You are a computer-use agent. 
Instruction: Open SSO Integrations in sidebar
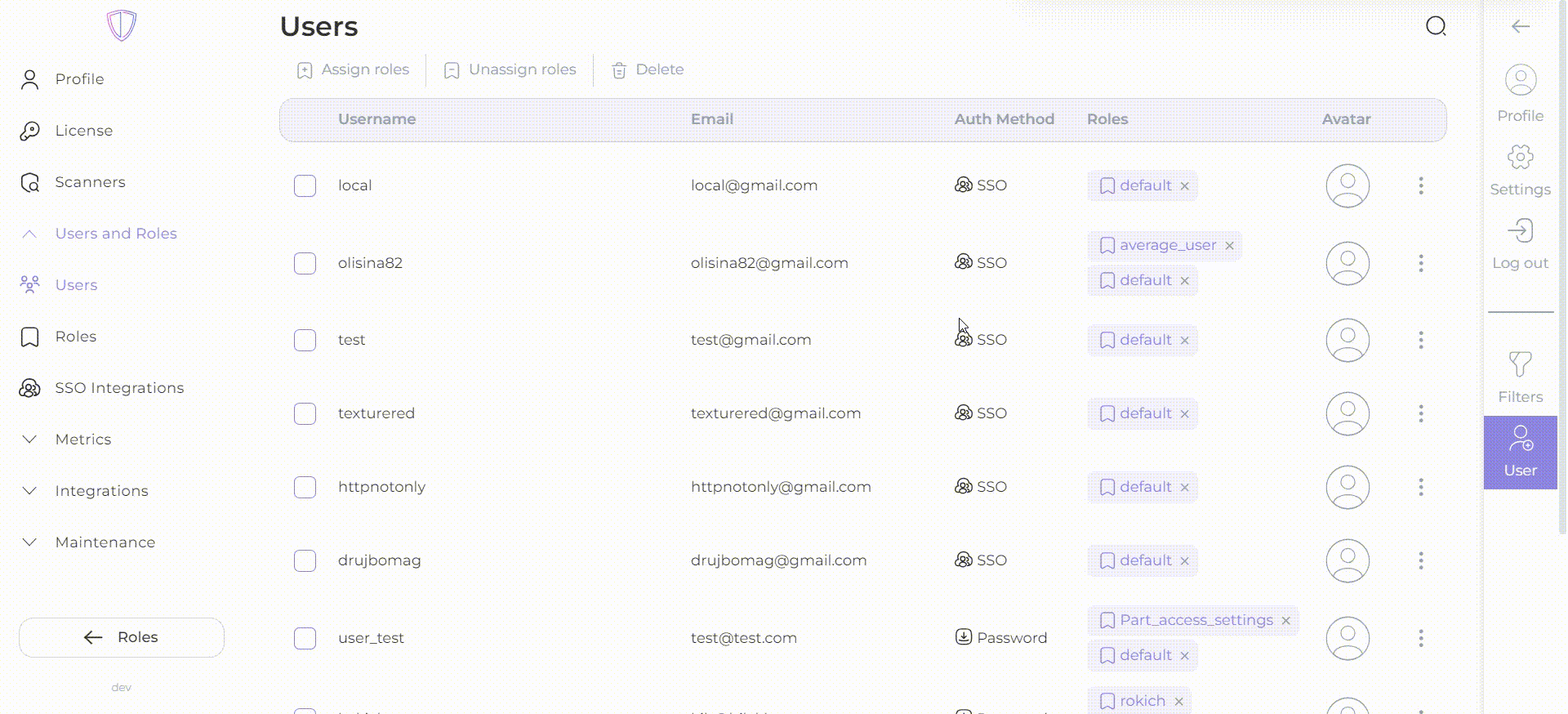(118, 388)
